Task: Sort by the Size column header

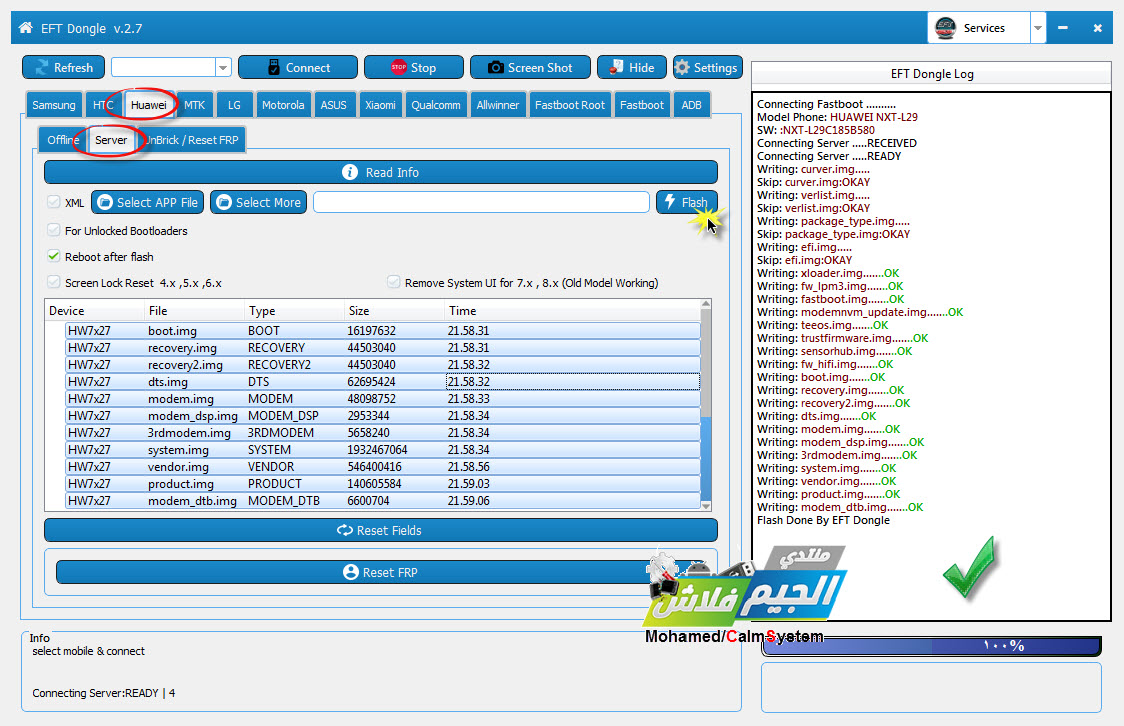Action: [x=394, y=310]
